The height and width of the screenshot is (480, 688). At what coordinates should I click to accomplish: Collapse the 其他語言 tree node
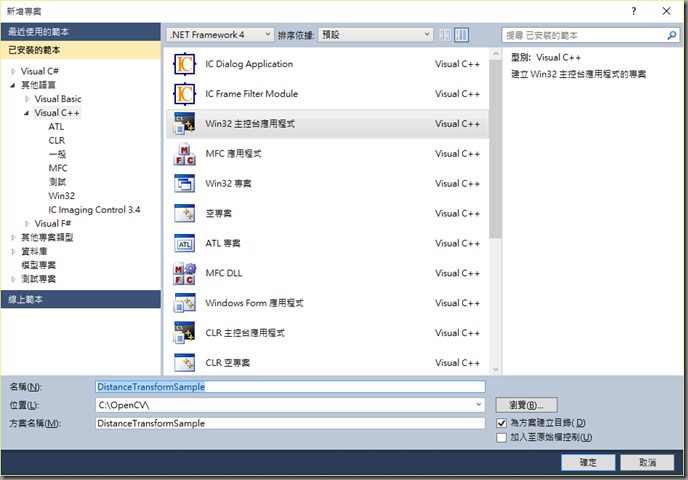13,85
